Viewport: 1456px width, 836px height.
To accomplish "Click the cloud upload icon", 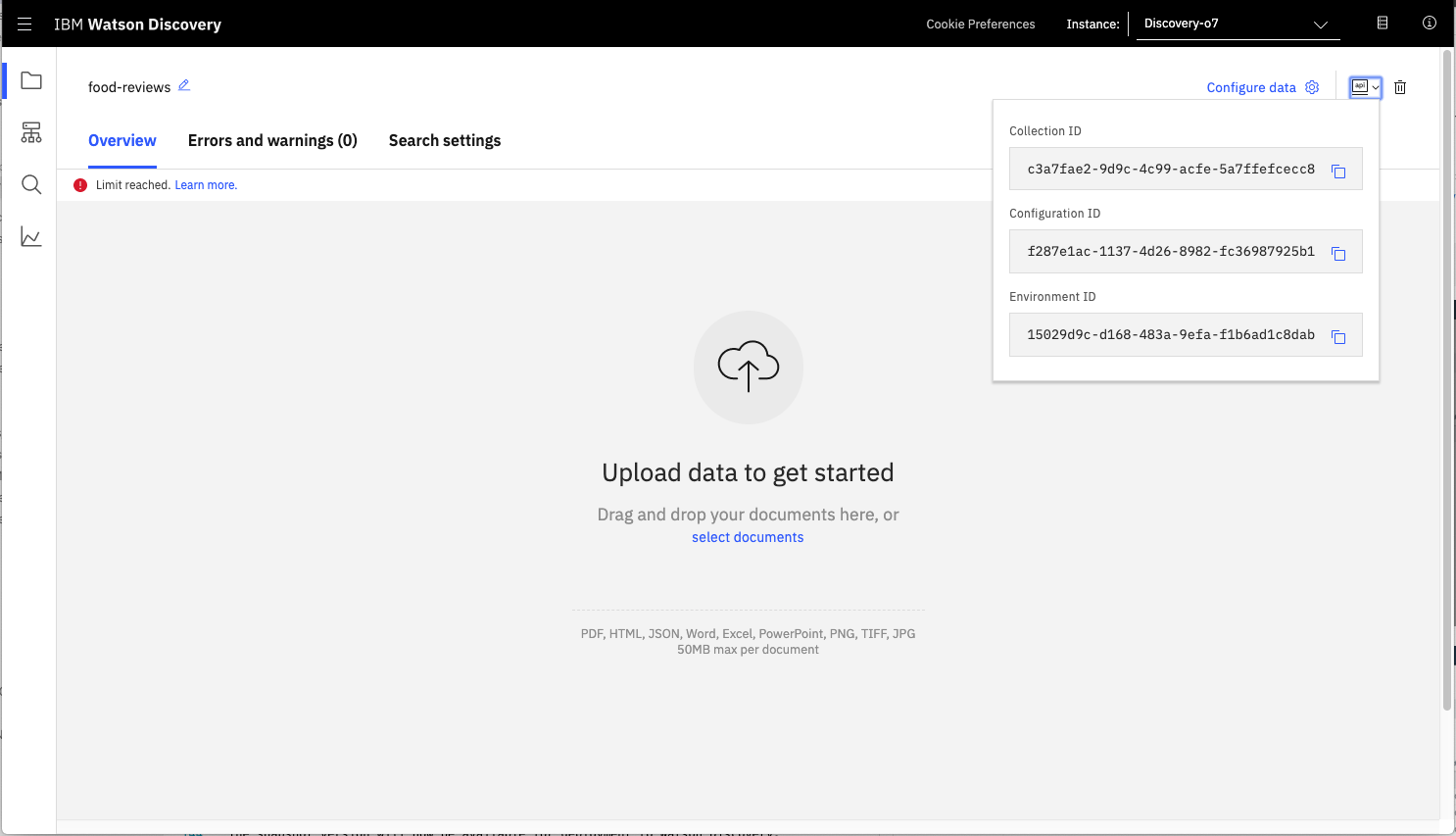I will [749, 367].
